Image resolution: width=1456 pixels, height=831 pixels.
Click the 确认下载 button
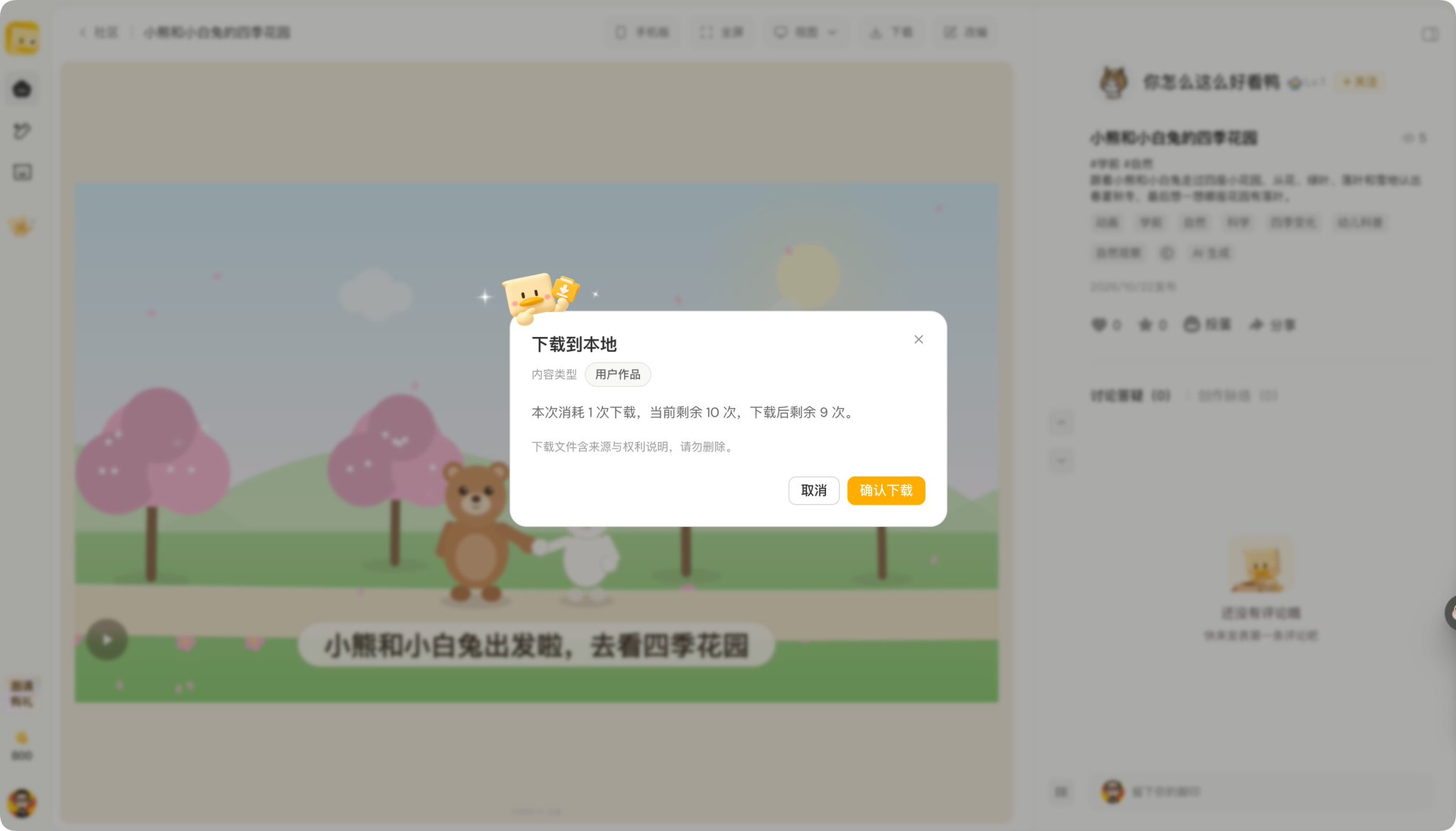[886, 490]
